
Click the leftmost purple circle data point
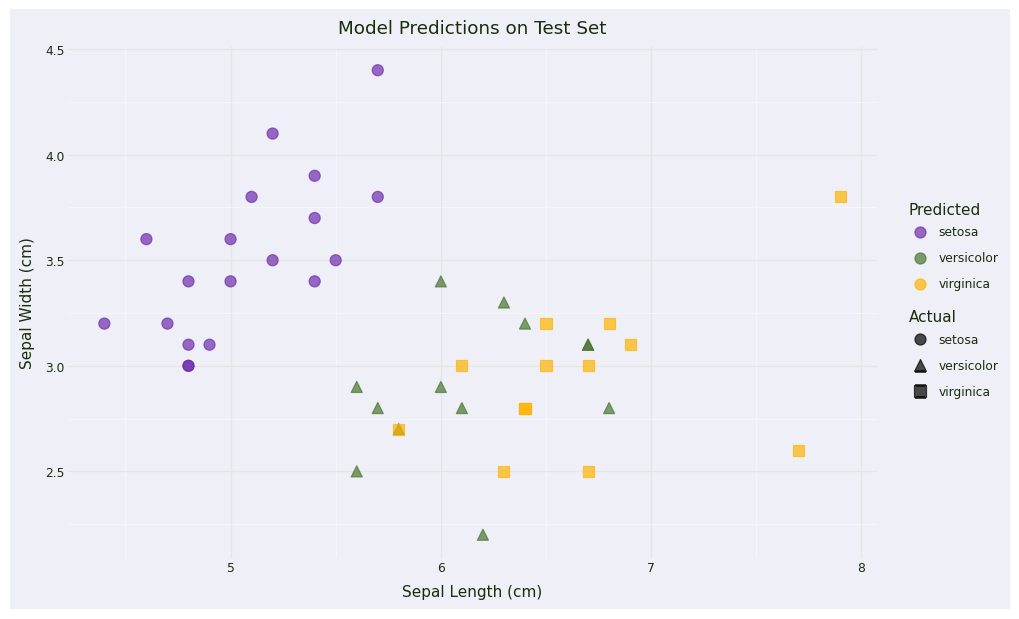(x=104, y=323)
